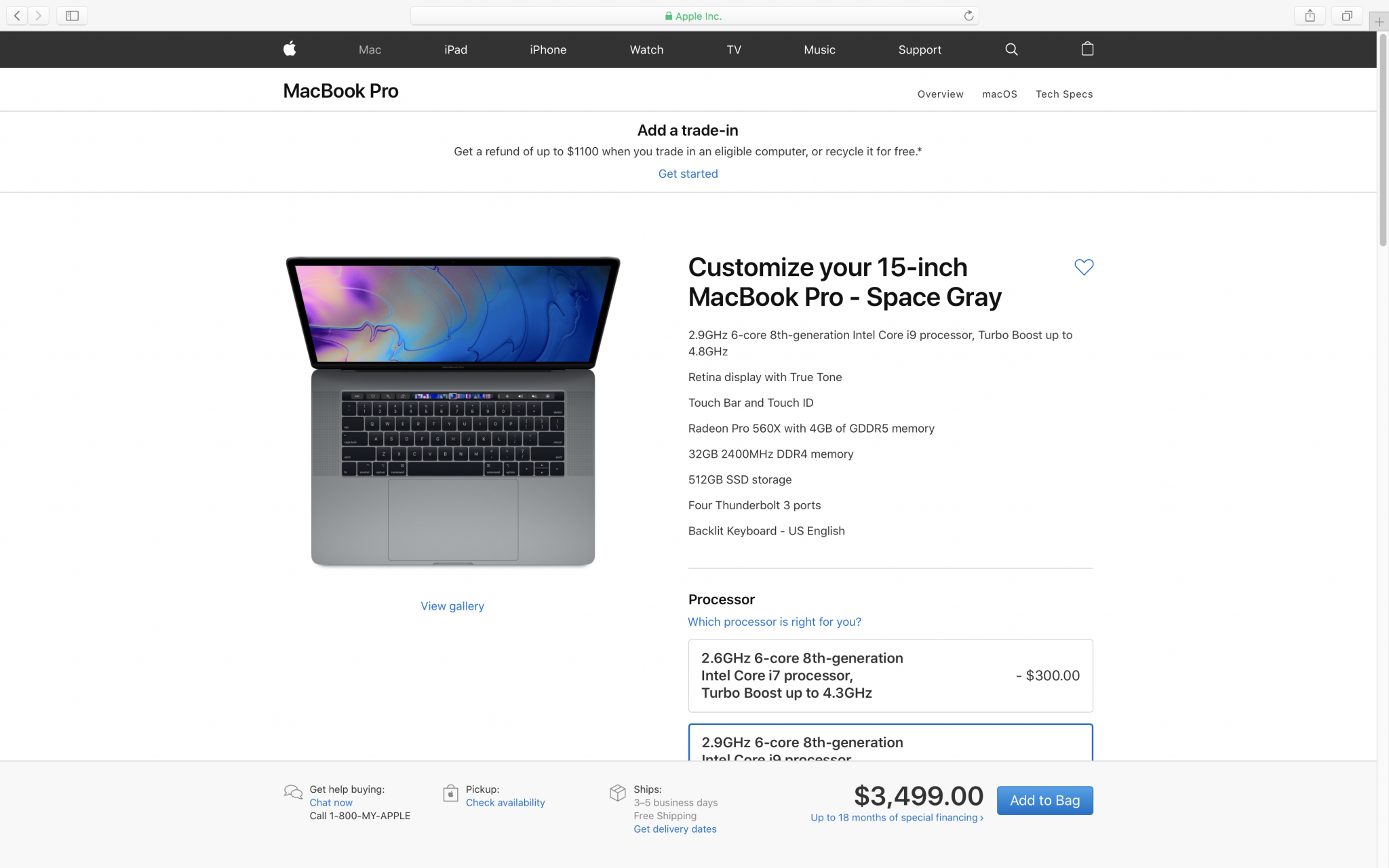Click the Safari back arrow

pyautogui.click(x=17, y=16)
